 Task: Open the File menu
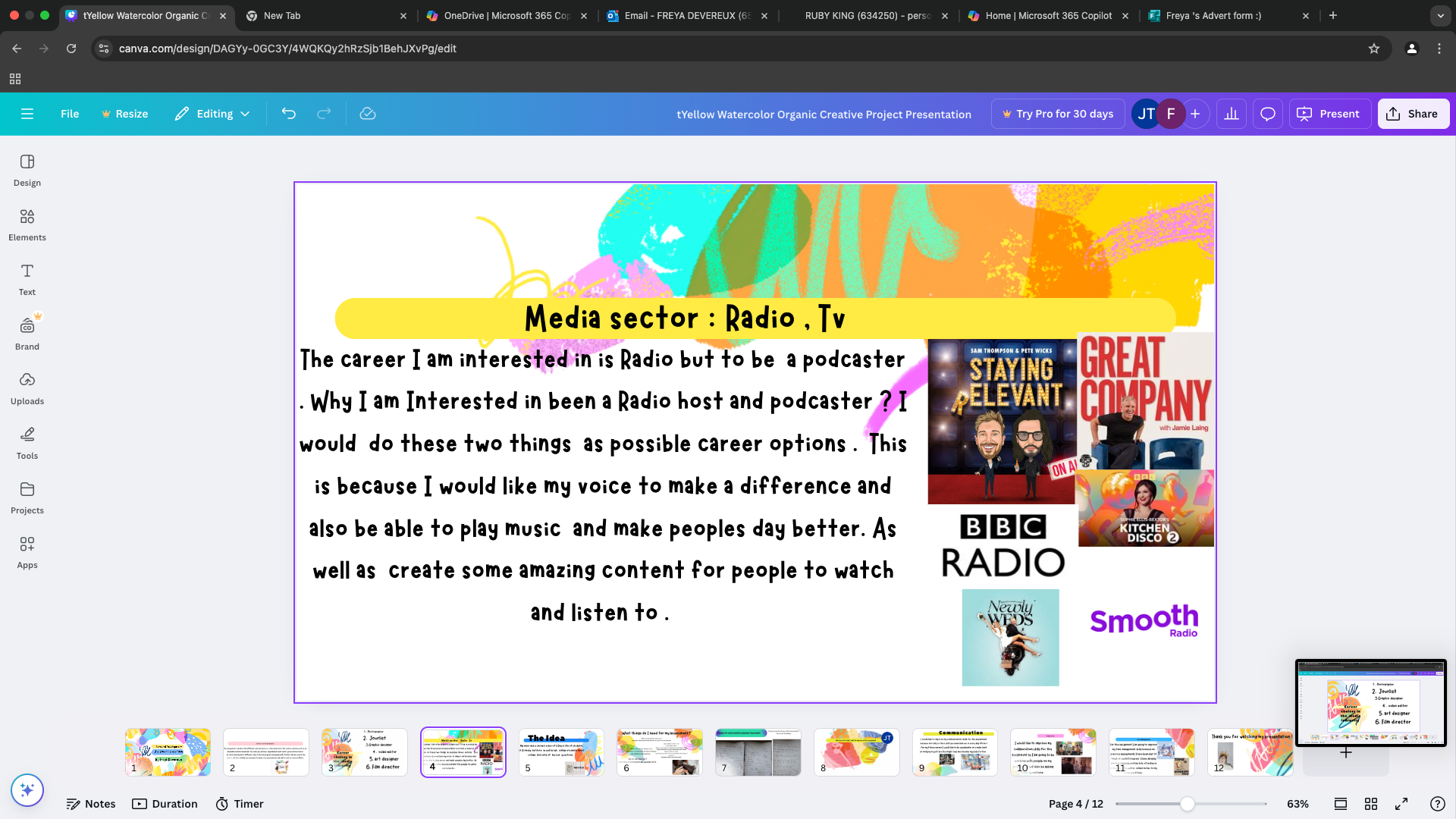(x=70, y=114)
